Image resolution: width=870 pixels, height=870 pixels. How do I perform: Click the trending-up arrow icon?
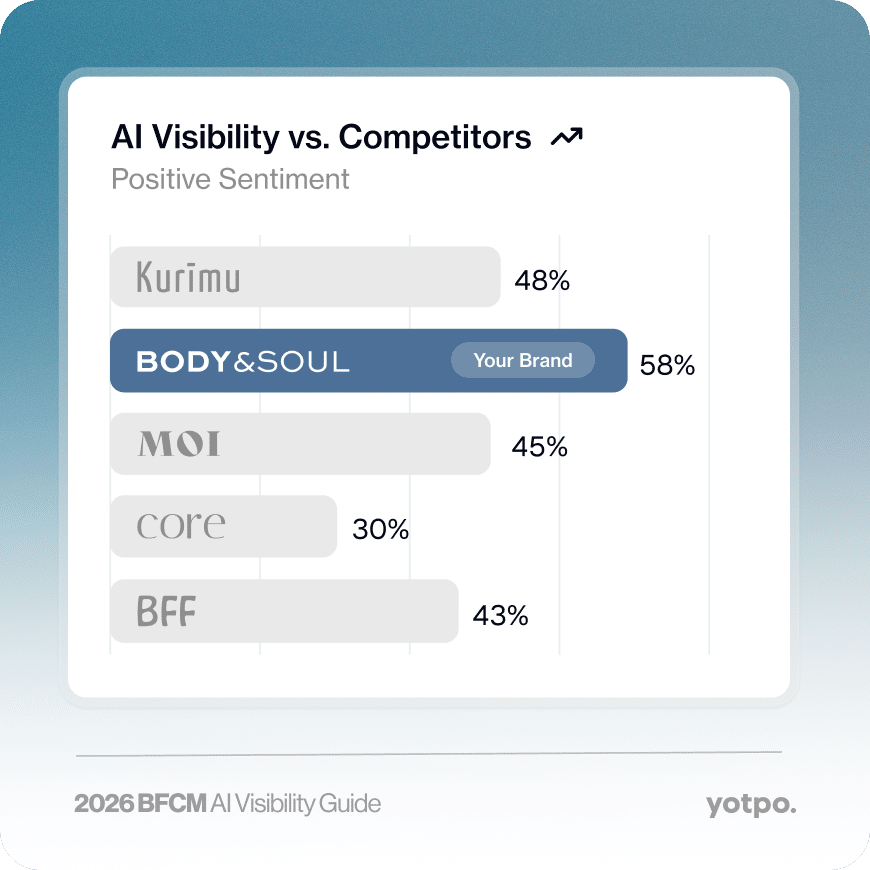(x=566, y=137)
